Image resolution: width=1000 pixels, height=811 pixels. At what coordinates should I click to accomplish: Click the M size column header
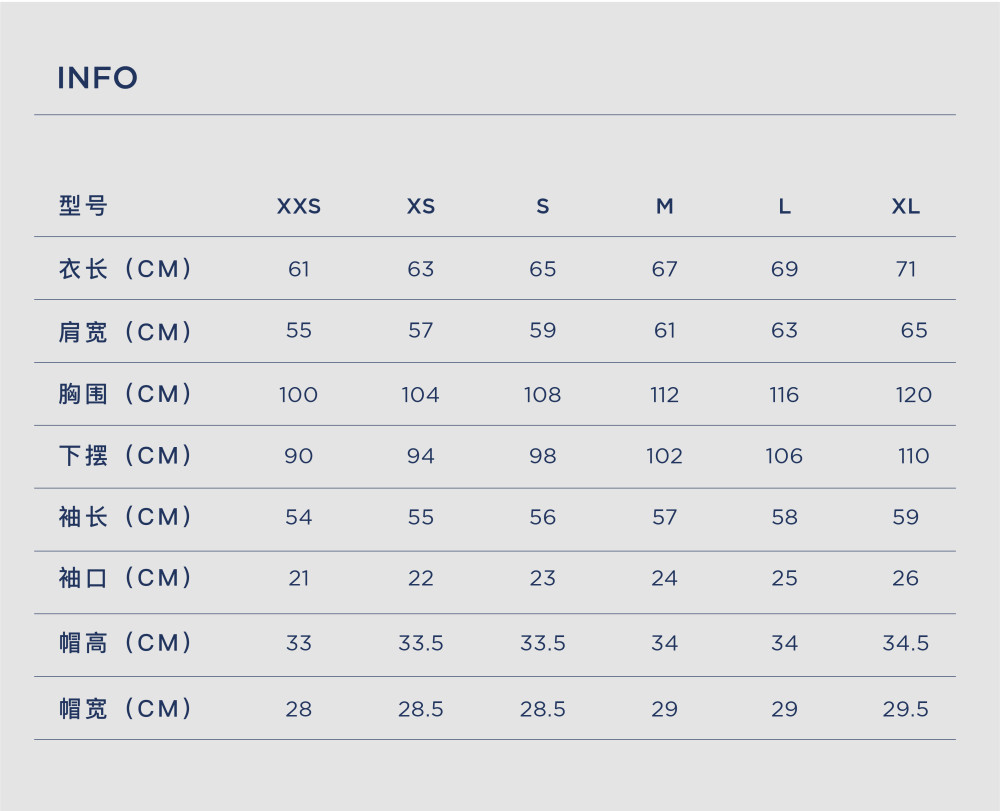click(665, 207)
